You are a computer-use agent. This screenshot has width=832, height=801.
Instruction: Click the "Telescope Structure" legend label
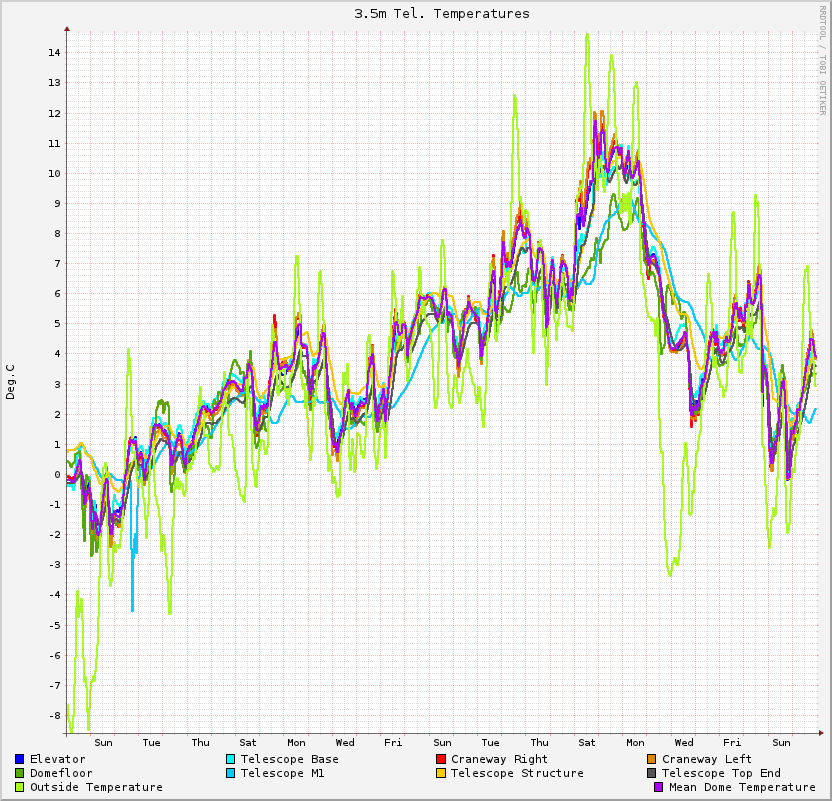pos(517,773)
